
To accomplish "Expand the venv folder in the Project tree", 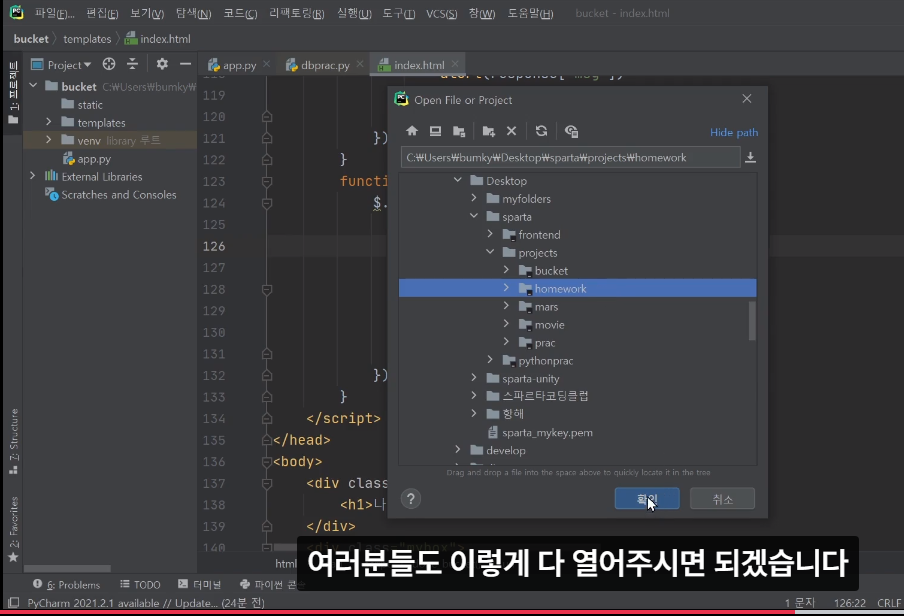I will pos(48,140).
